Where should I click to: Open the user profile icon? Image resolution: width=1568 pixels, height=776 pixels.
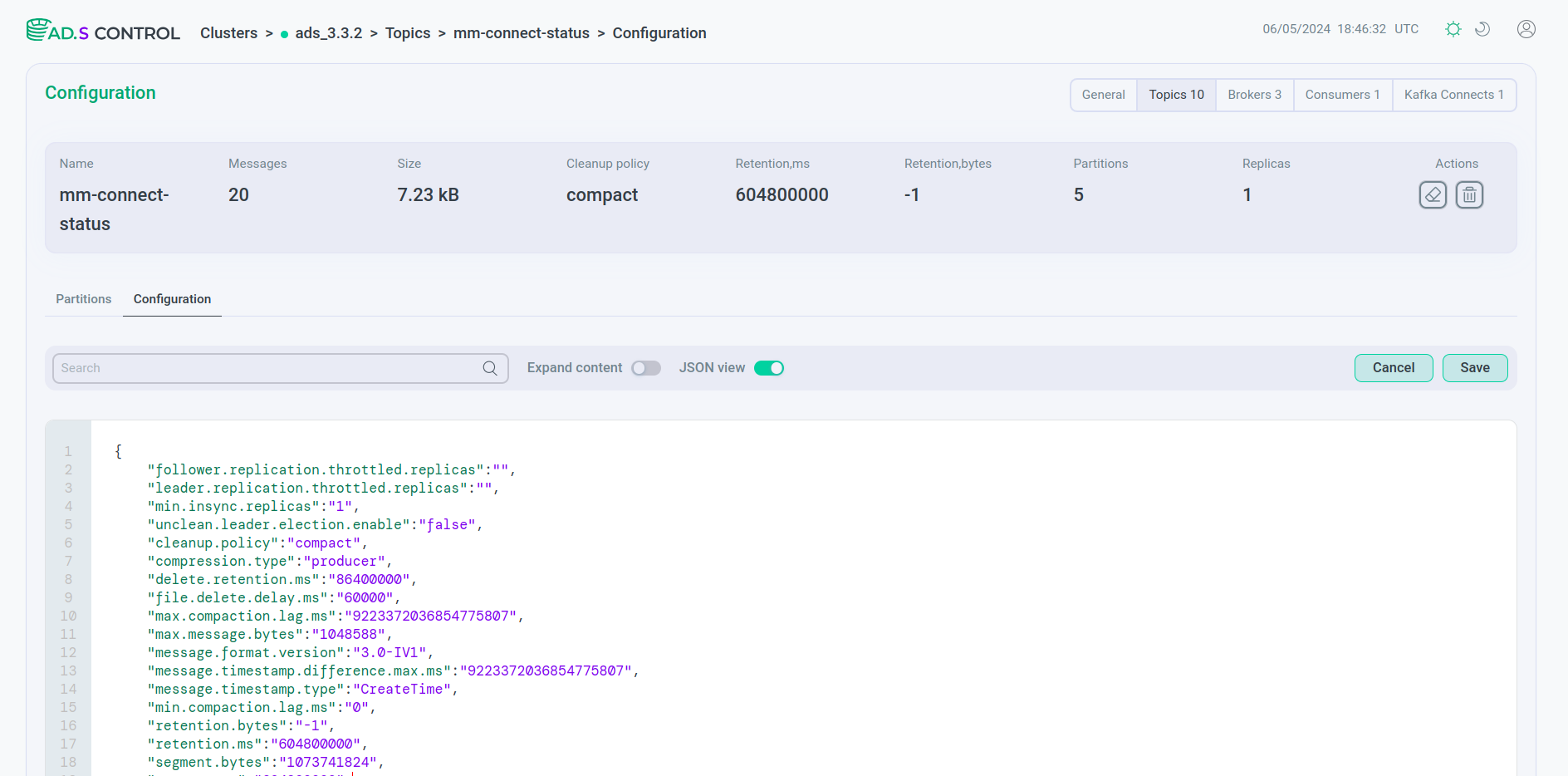1526,29
